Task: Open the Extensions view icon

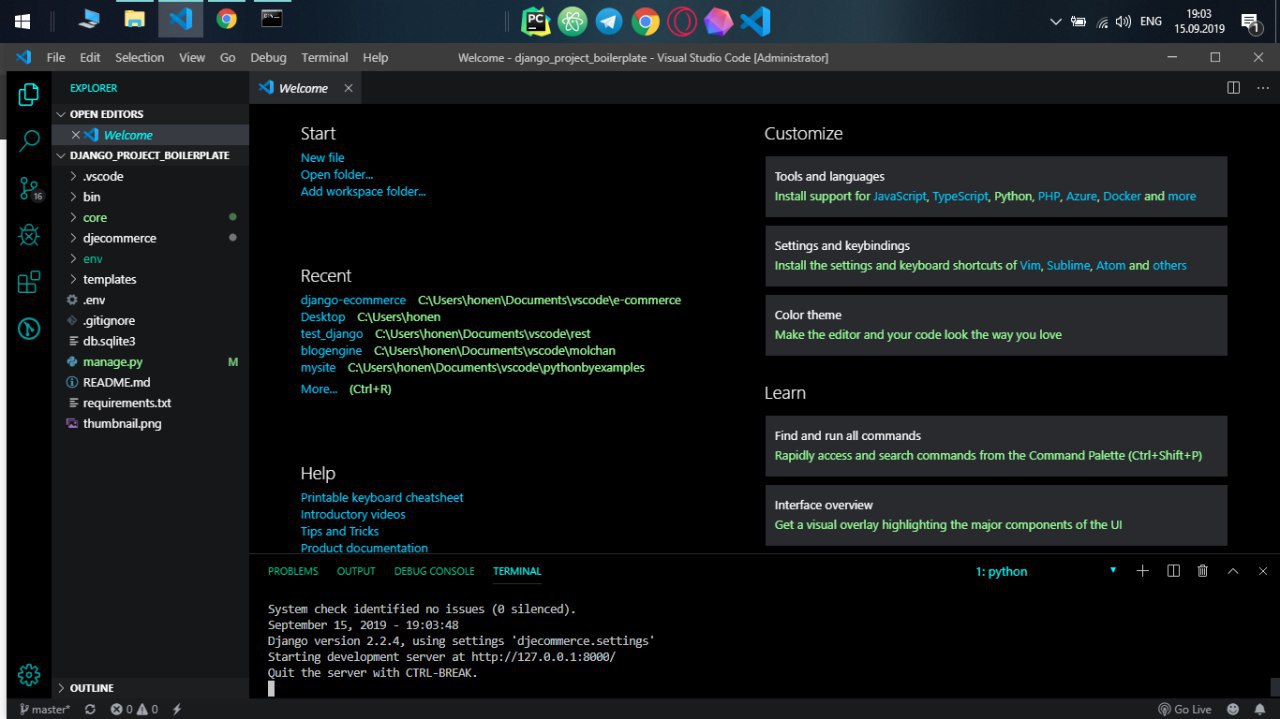Action: pos(29,282)
